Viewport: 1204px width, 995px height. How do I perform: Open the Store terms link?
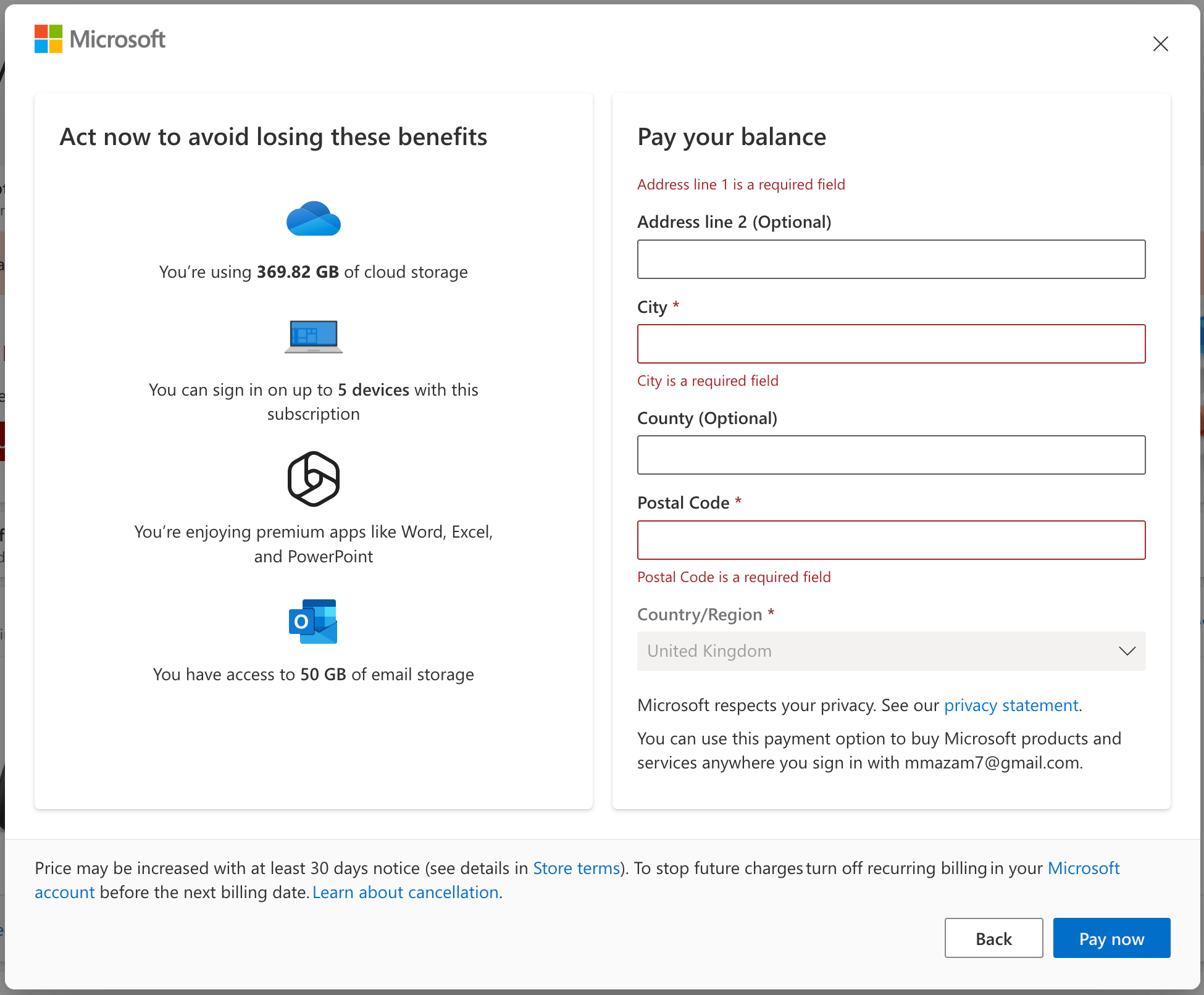point(577,868)
